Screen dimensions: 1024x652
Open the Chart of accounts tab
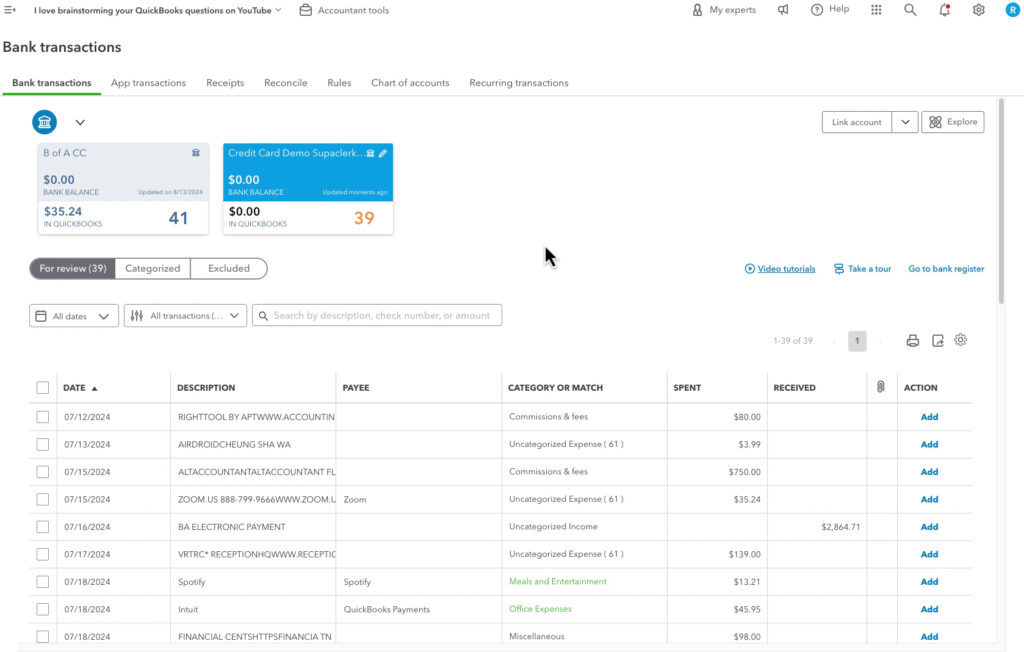tap(410, 83)
